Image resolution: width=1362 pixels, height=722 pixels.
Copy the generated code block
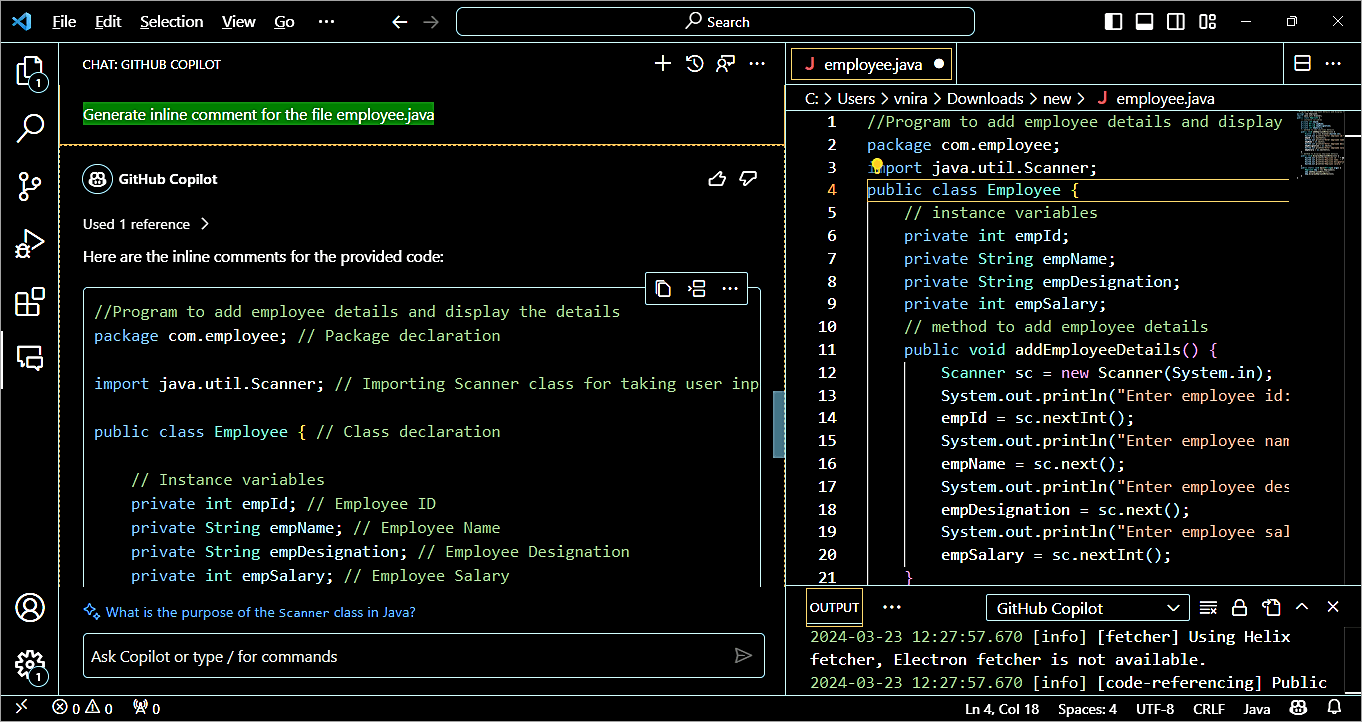pos(663,289)
